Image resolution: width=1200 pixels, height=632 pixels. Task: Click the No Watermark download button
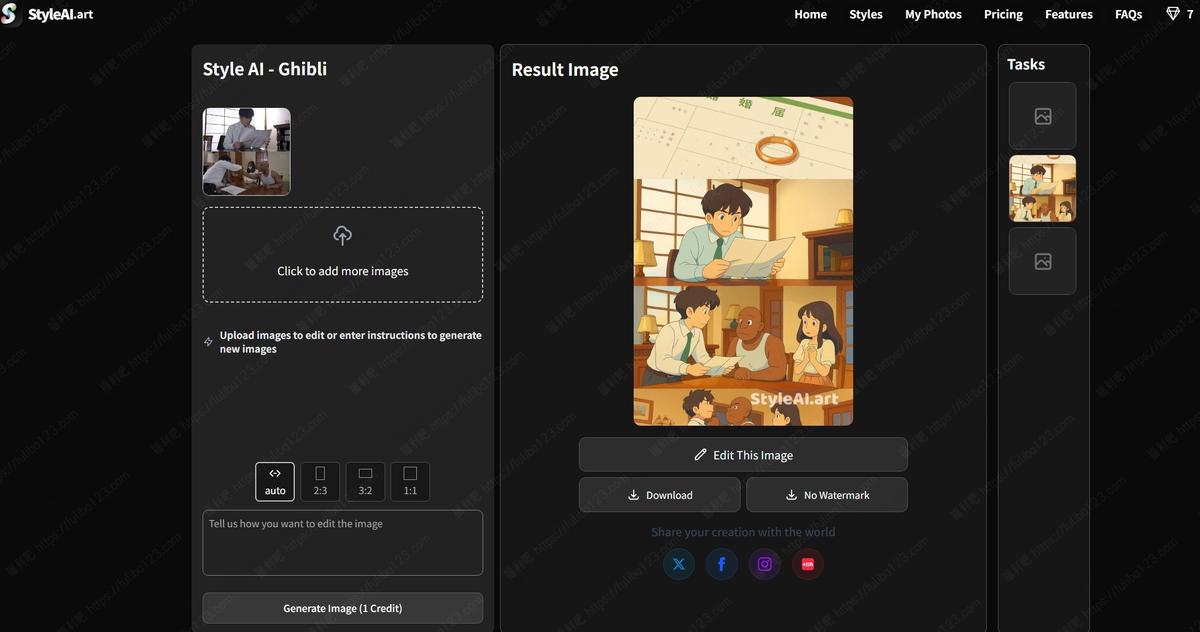827,495
